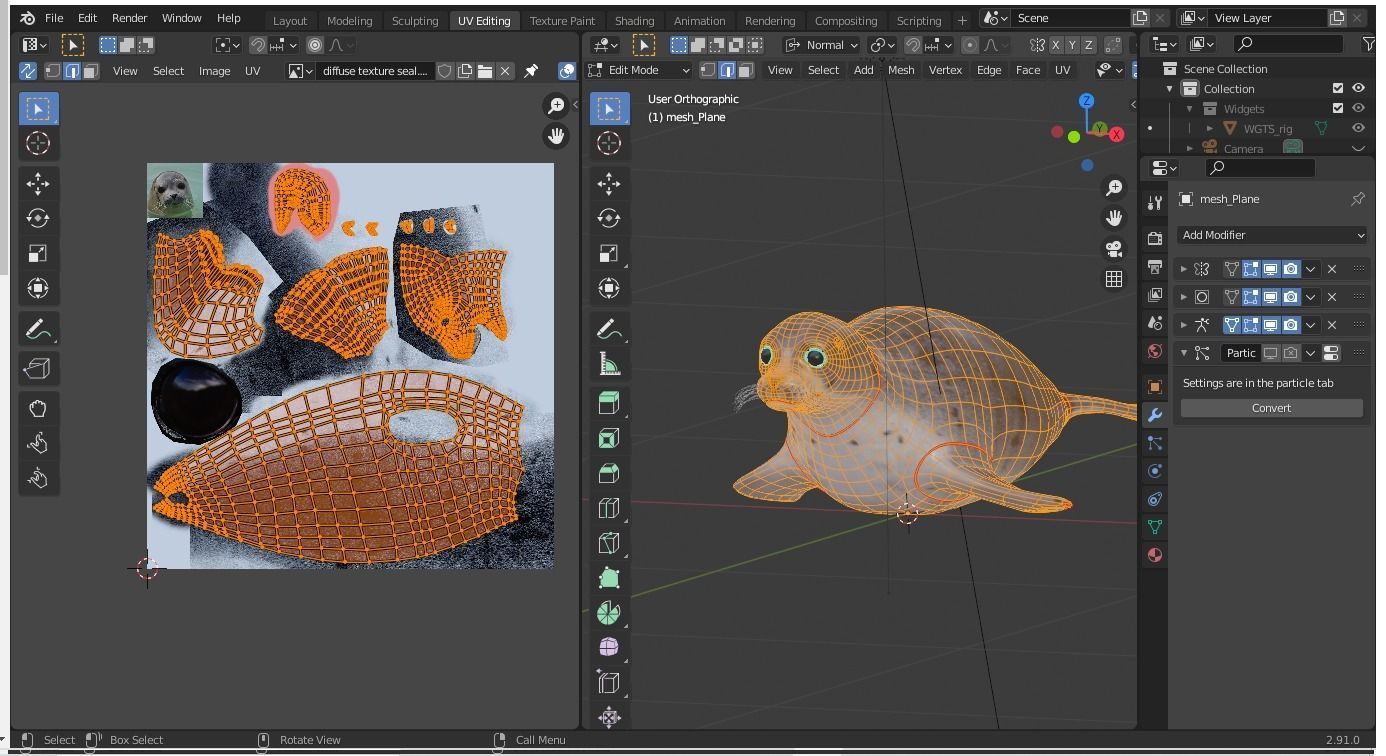
Task: Hide WGTS_rig with its eye icon
Action: [1358, 128]
